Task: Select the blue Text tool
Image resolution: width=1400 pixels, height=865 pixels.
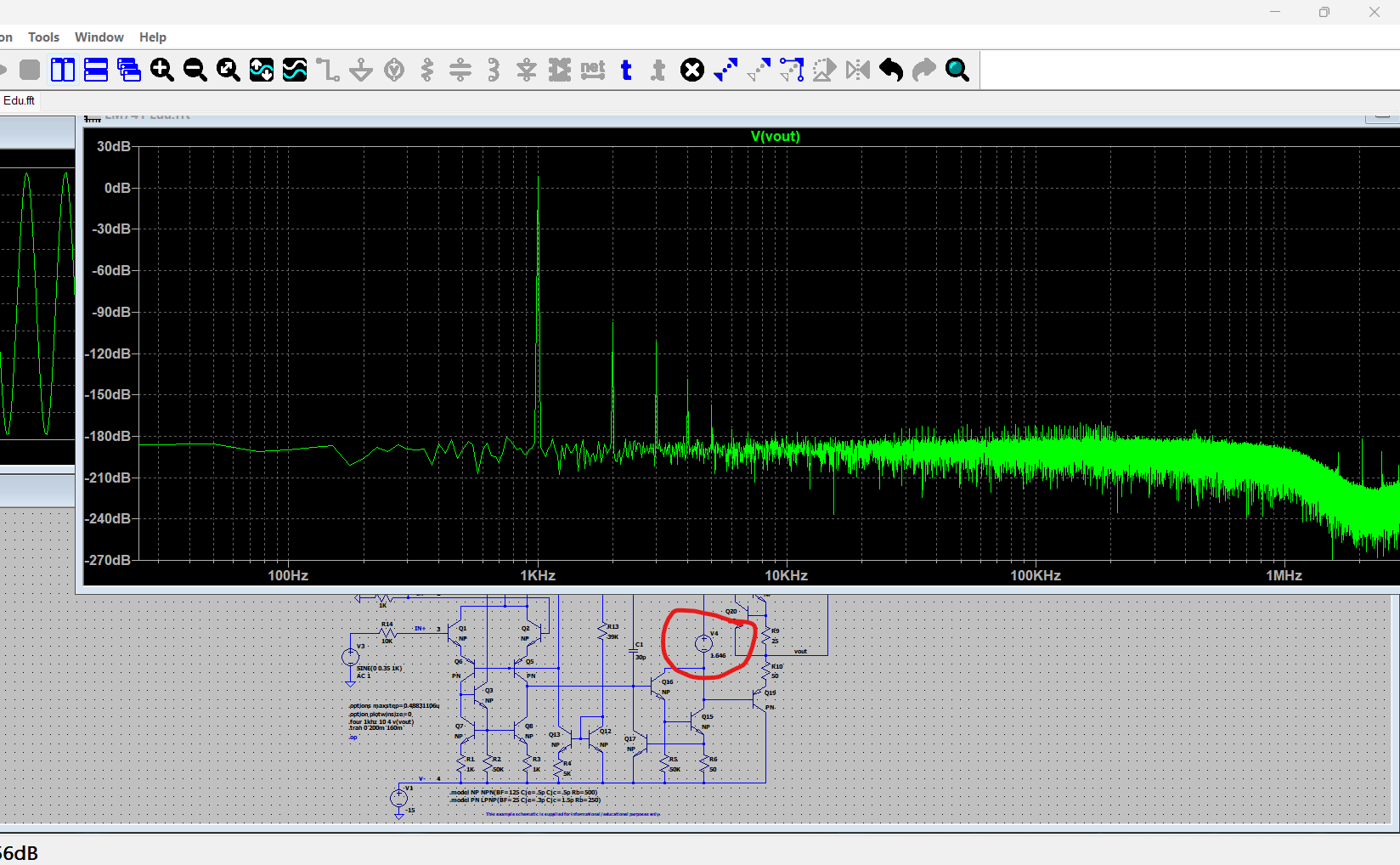Action: [x=626, y=70]
